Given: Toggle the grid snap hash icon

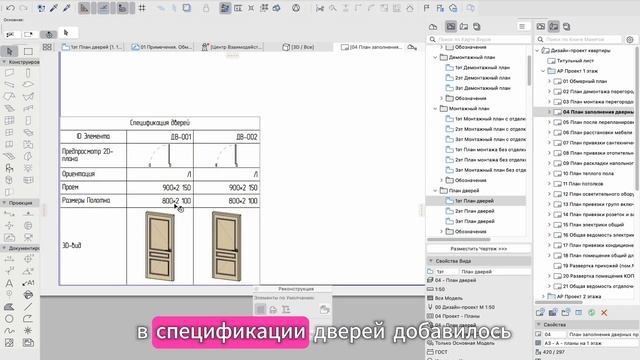Looking at the screenshot, I should coord(142,8).
